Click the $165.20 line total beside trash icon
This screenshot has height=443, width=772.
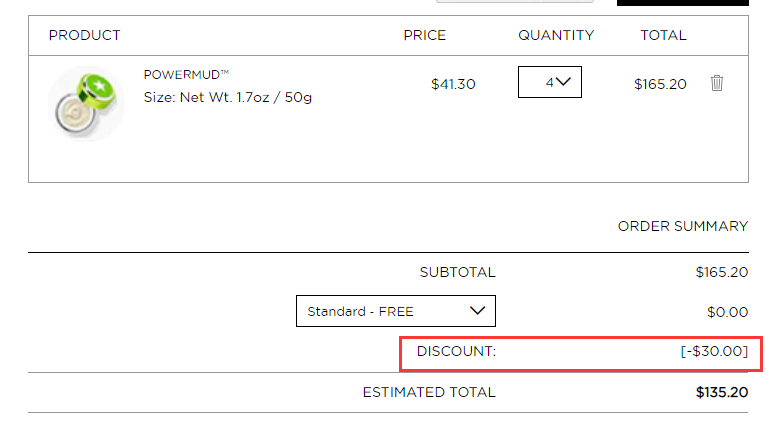pos(660,84)
